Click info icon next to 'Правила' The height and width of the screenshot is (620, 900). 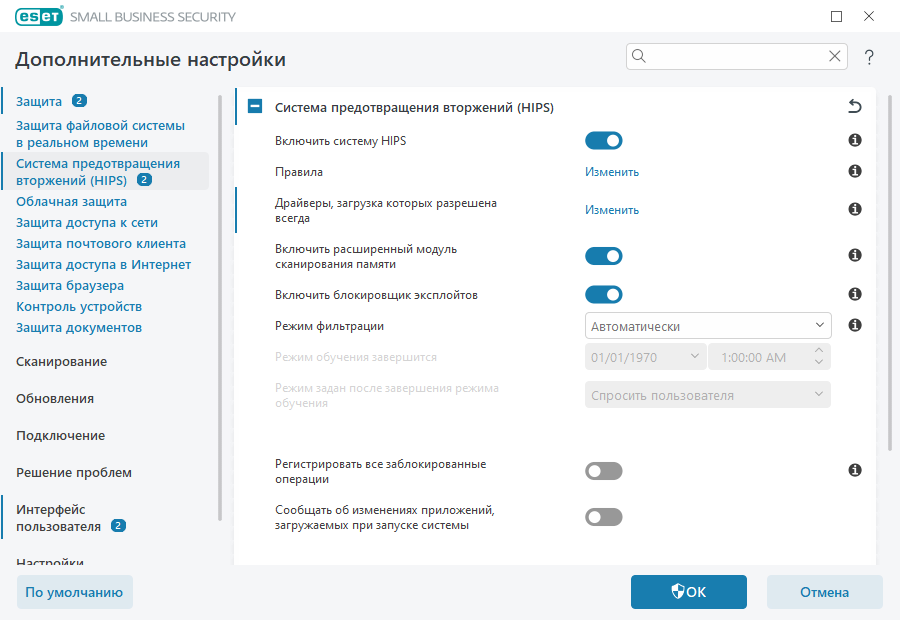[x=855, y=171]
